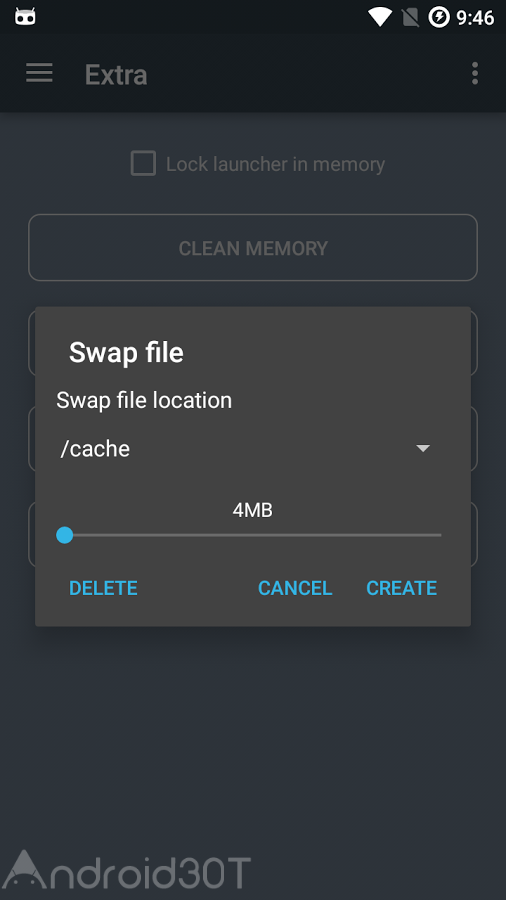This screenshot has width=506, height=900.
Task: Click DELETE to remove swap file
Action: point(103,588)
